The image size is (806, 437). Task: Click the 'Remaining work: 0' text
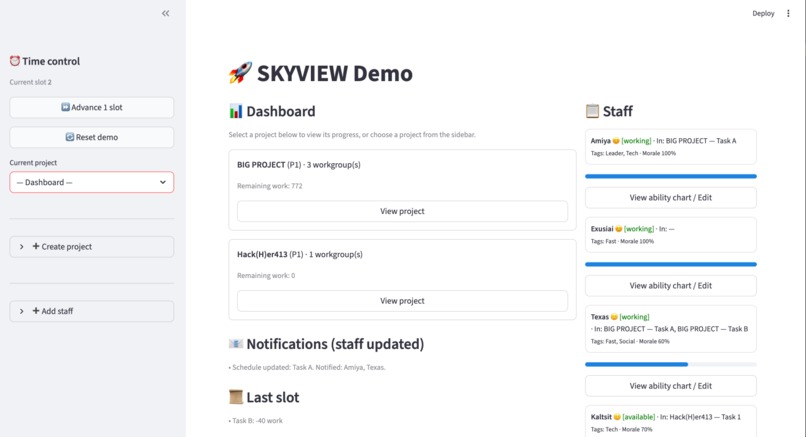coord(266,276)
